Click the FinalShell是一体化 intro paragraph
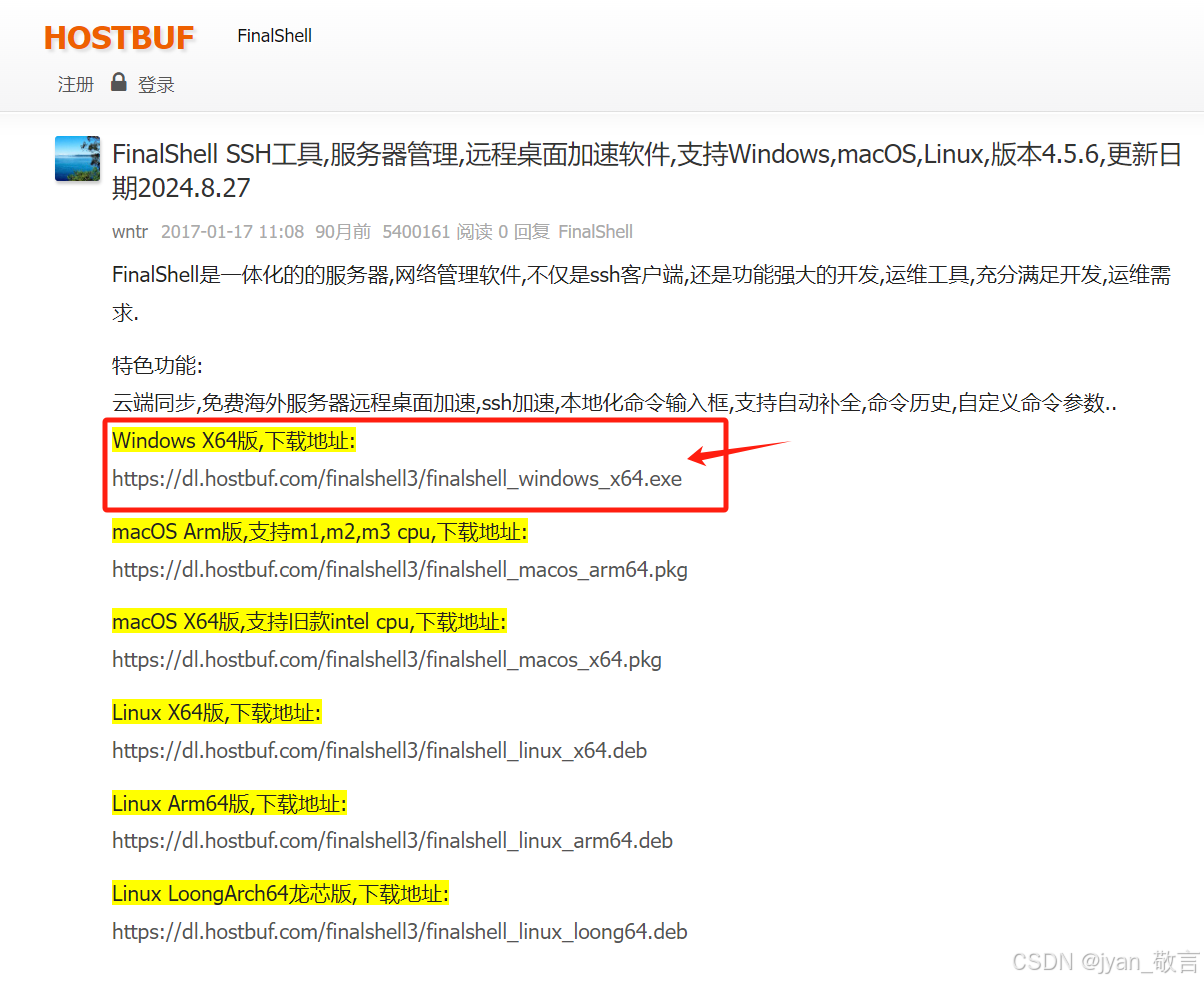This screenshot has height=981, width=1204. (641, 293)
